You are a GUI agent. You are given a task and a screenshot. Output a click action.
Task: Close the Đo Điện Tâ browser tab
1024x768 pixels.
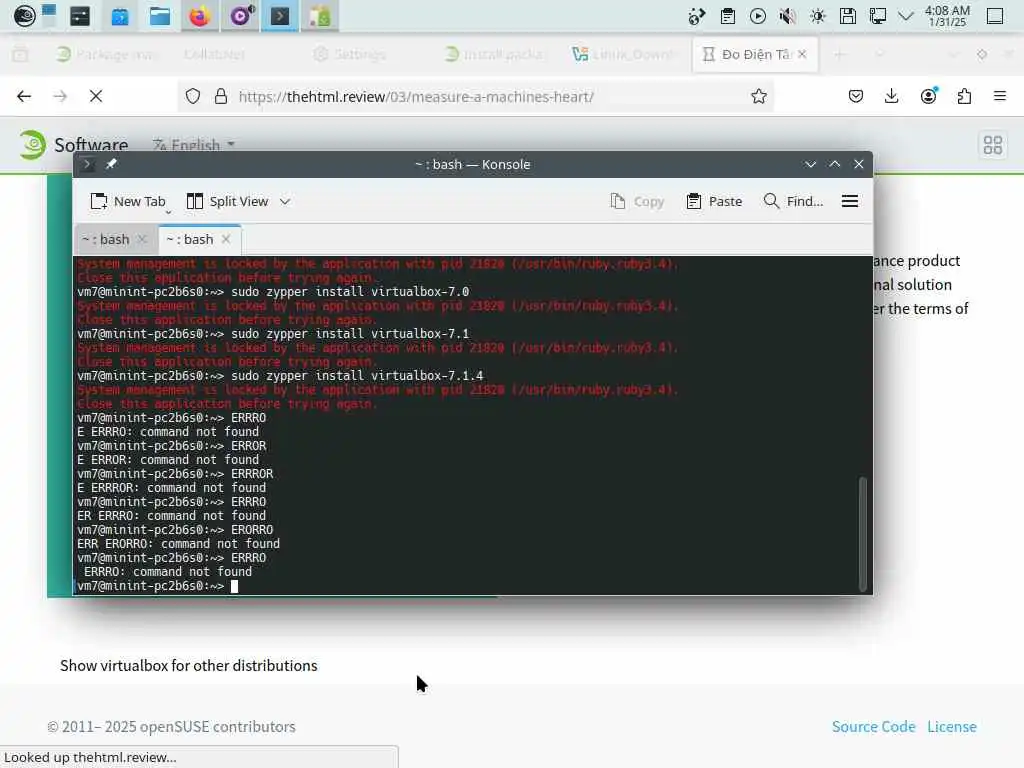tap(803, 54)
